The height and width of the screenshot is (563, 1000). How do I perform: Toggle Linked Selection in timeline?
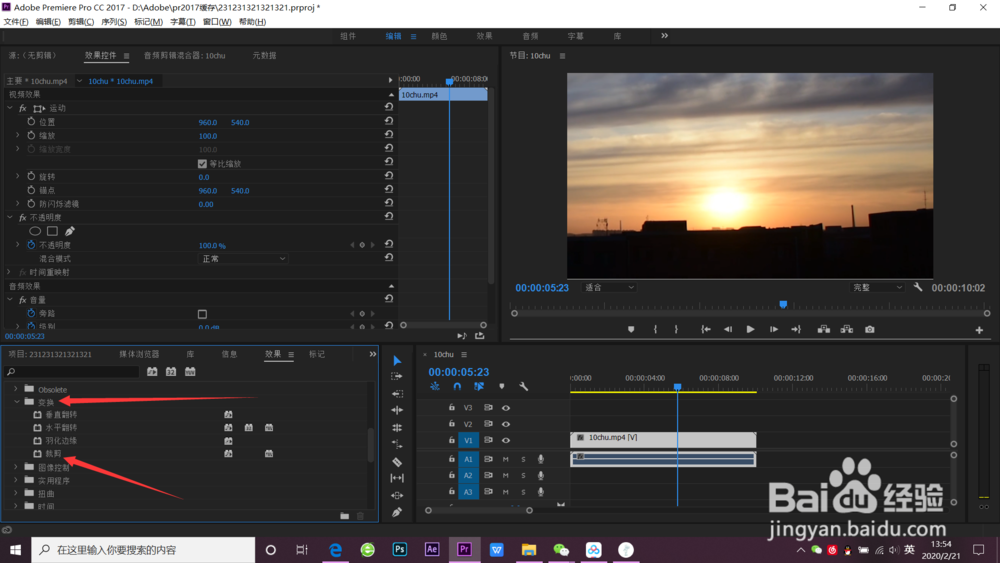point(479,386)
